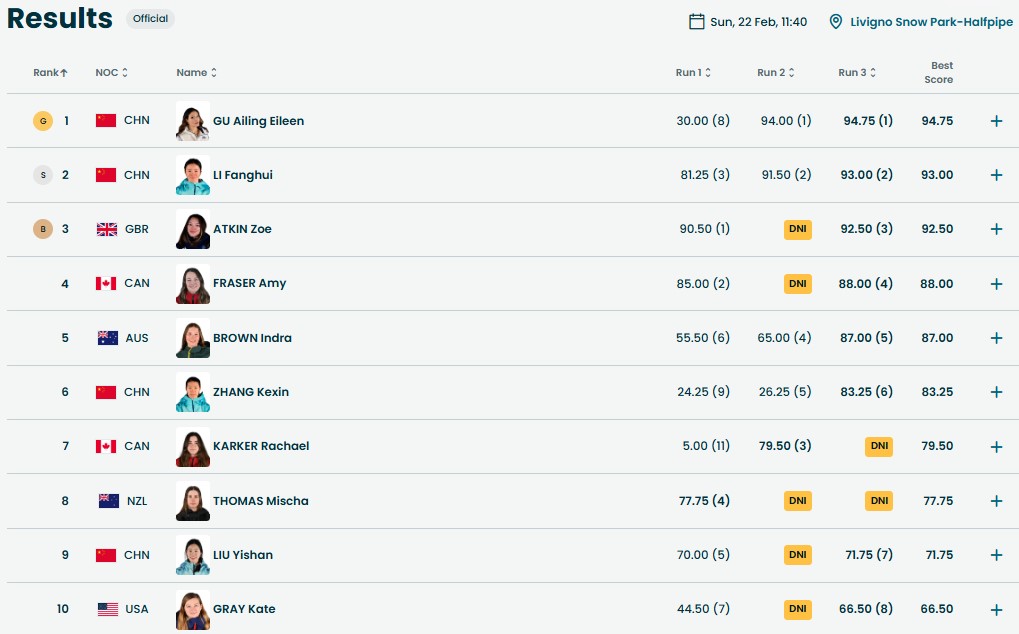
Task: Click the bronze medal icon beside rank 3
Action: 42,229
